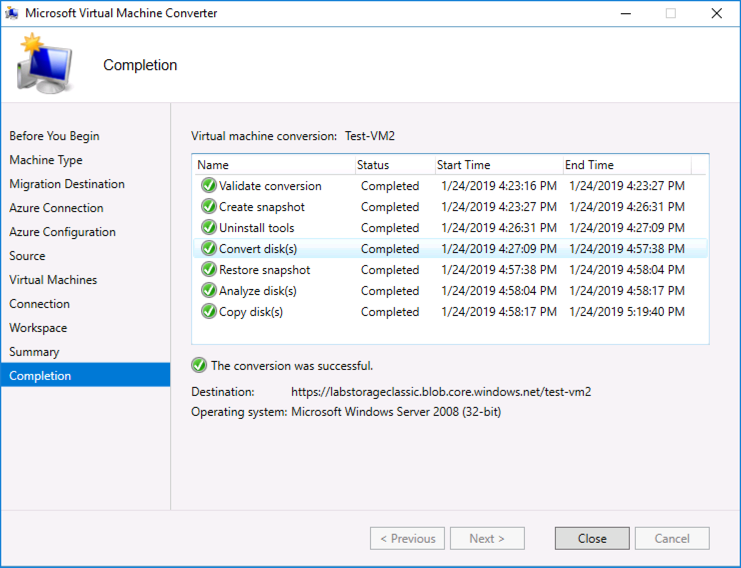Click The conversion was successful message
This screenshot has width=741, height=568.
coord(292,366)
